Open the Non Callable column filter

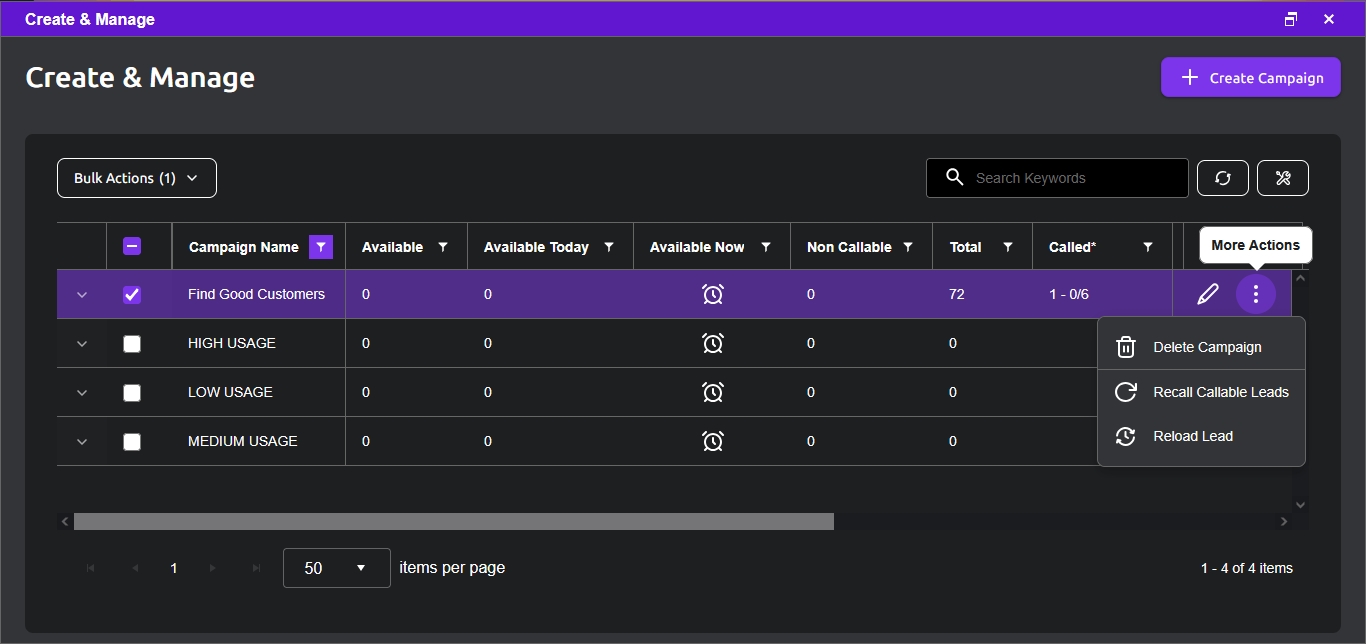coord(908,247)
